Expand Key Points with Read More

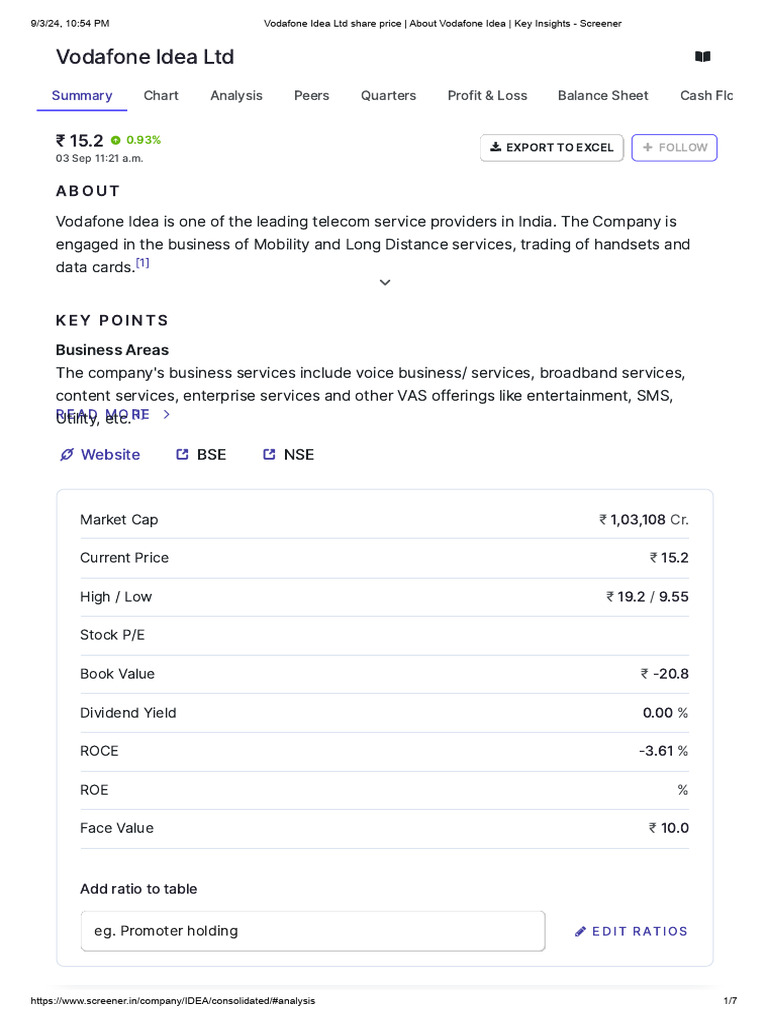[113, 414]
